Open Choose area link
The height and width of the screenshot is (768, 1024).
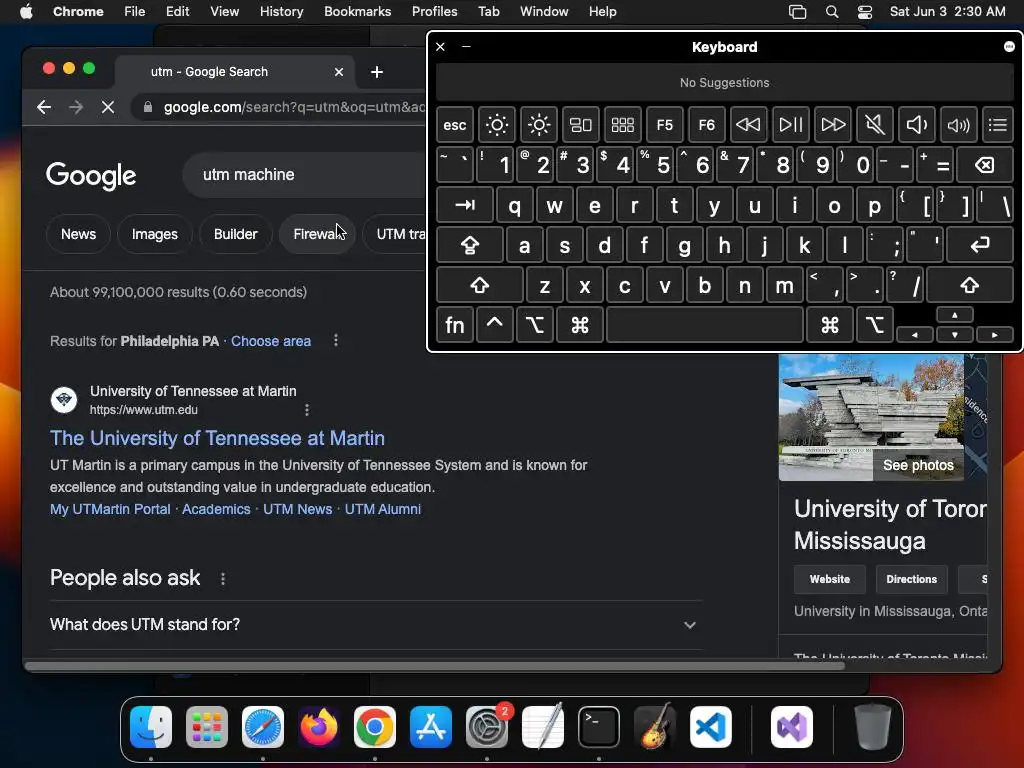pyautogui.click(x=271, y=341)
